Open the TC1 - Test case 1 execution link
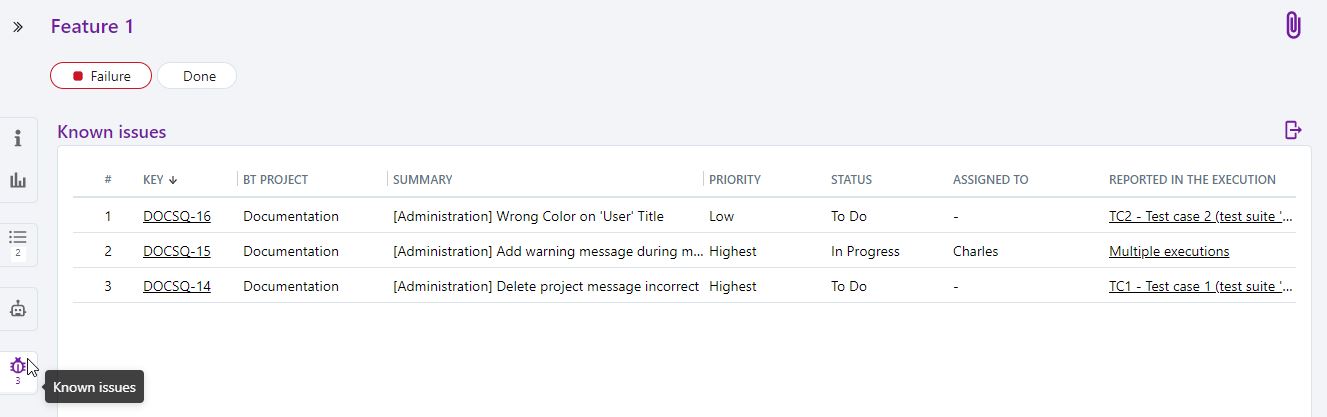 (x=1200, y=286)
